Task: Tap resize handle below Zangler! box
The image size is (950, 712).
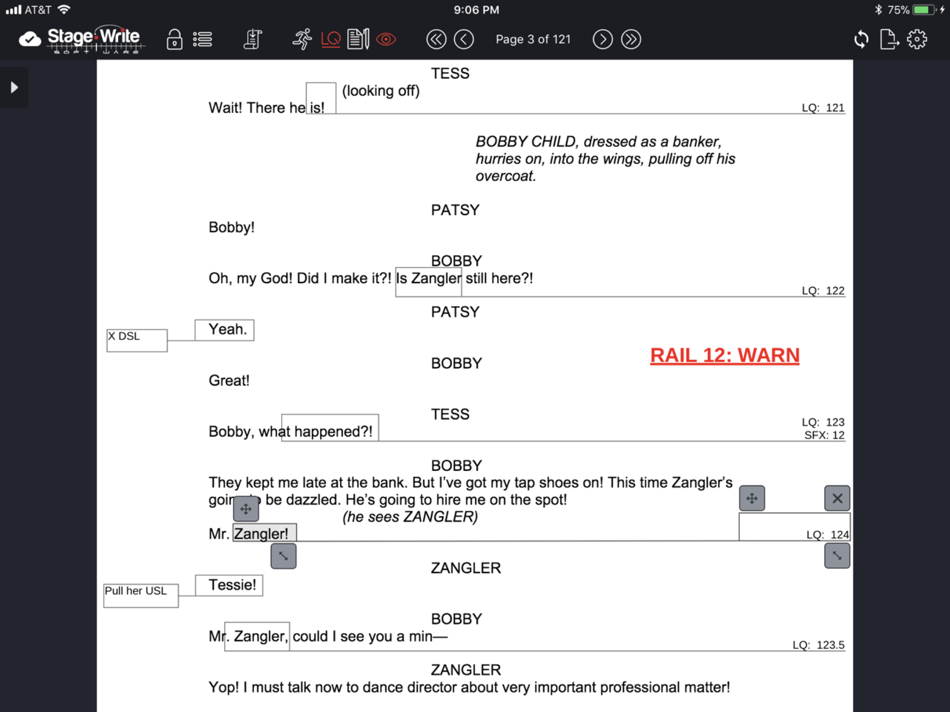Action: click(284, 556)
